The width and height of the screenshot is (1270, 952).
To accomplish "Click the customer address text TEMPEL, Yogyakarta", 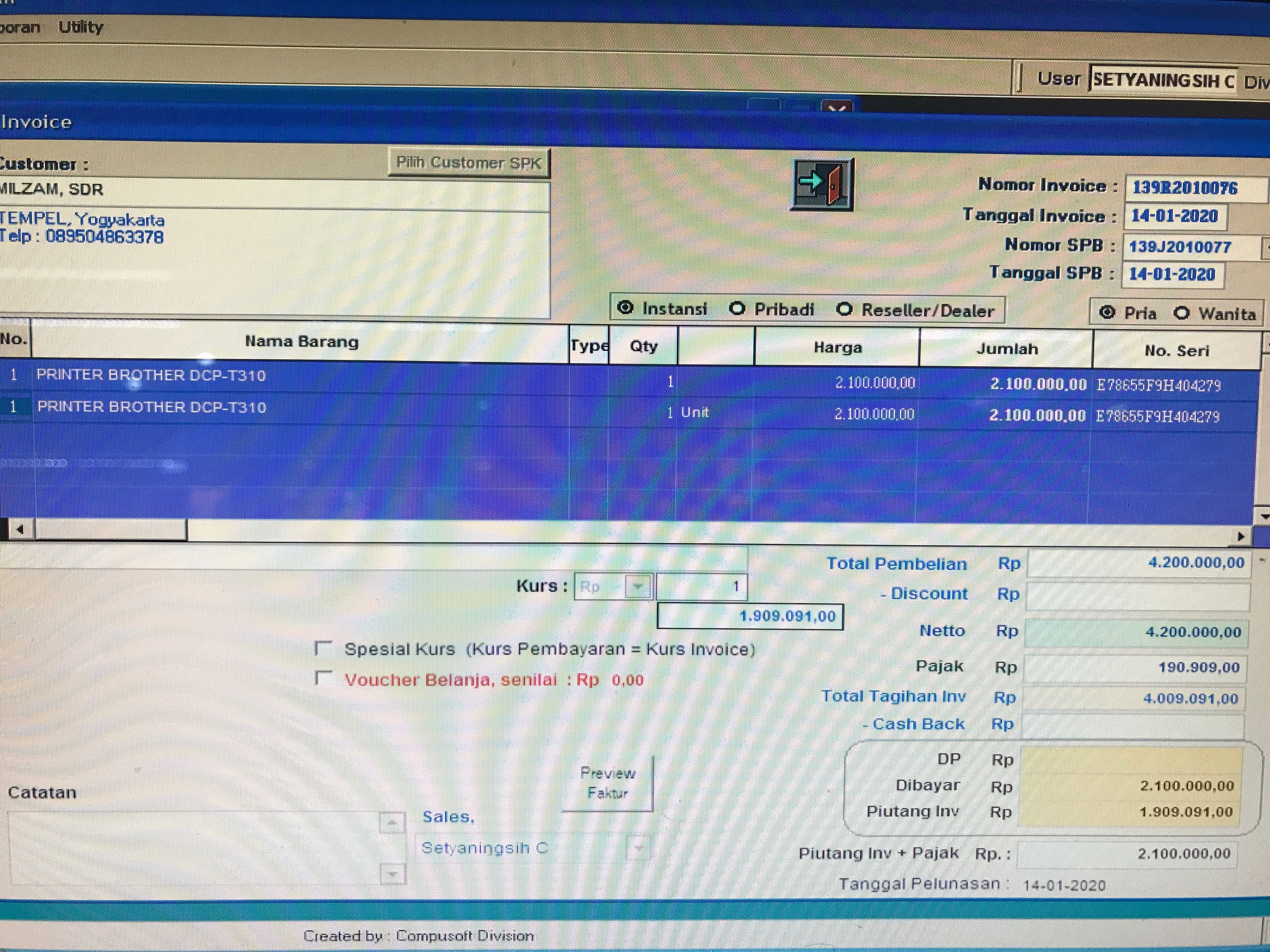I will pyautogui.click(x=82, y=219).
